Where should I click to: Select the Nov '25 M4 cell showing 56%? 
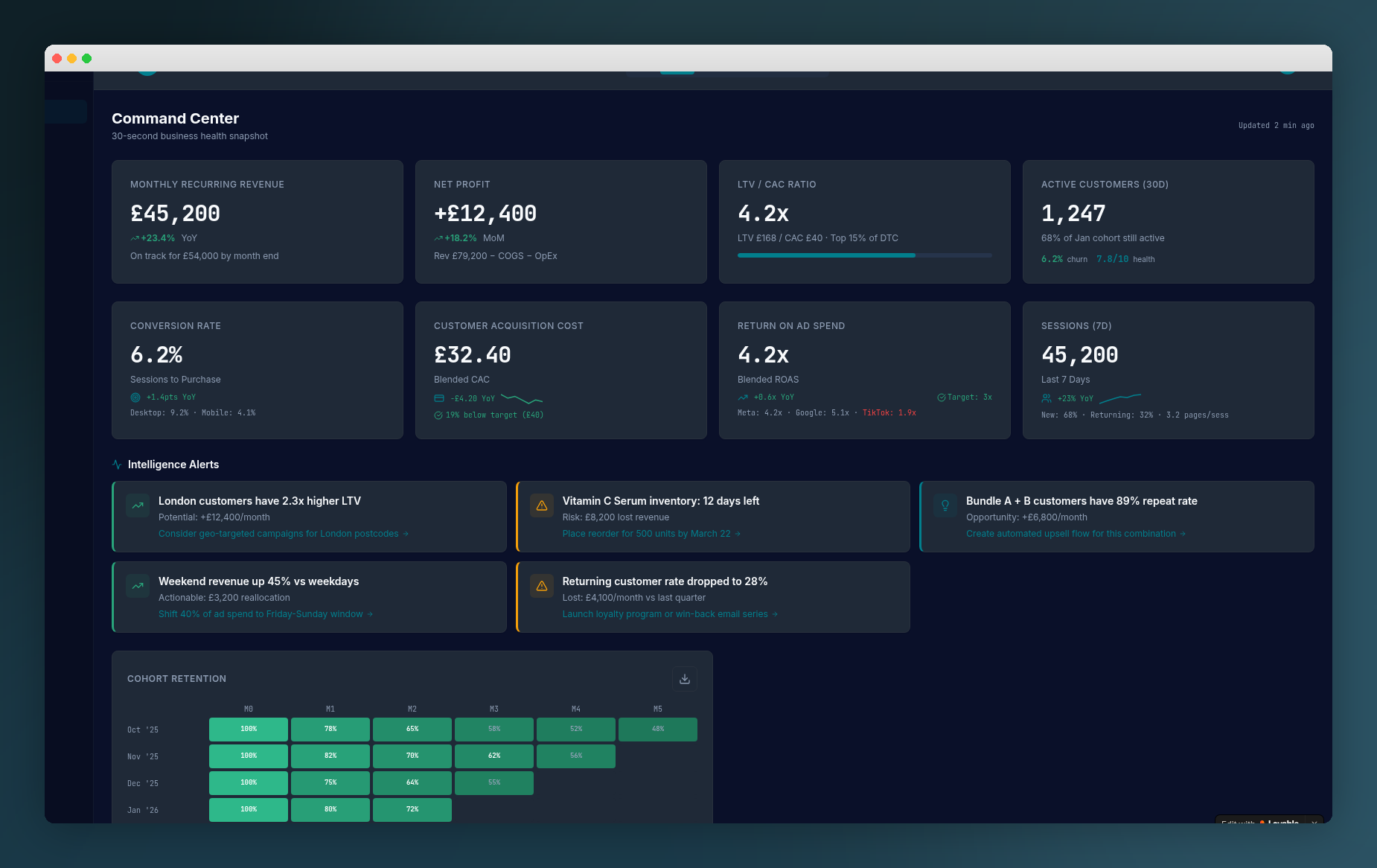point(576,756)
